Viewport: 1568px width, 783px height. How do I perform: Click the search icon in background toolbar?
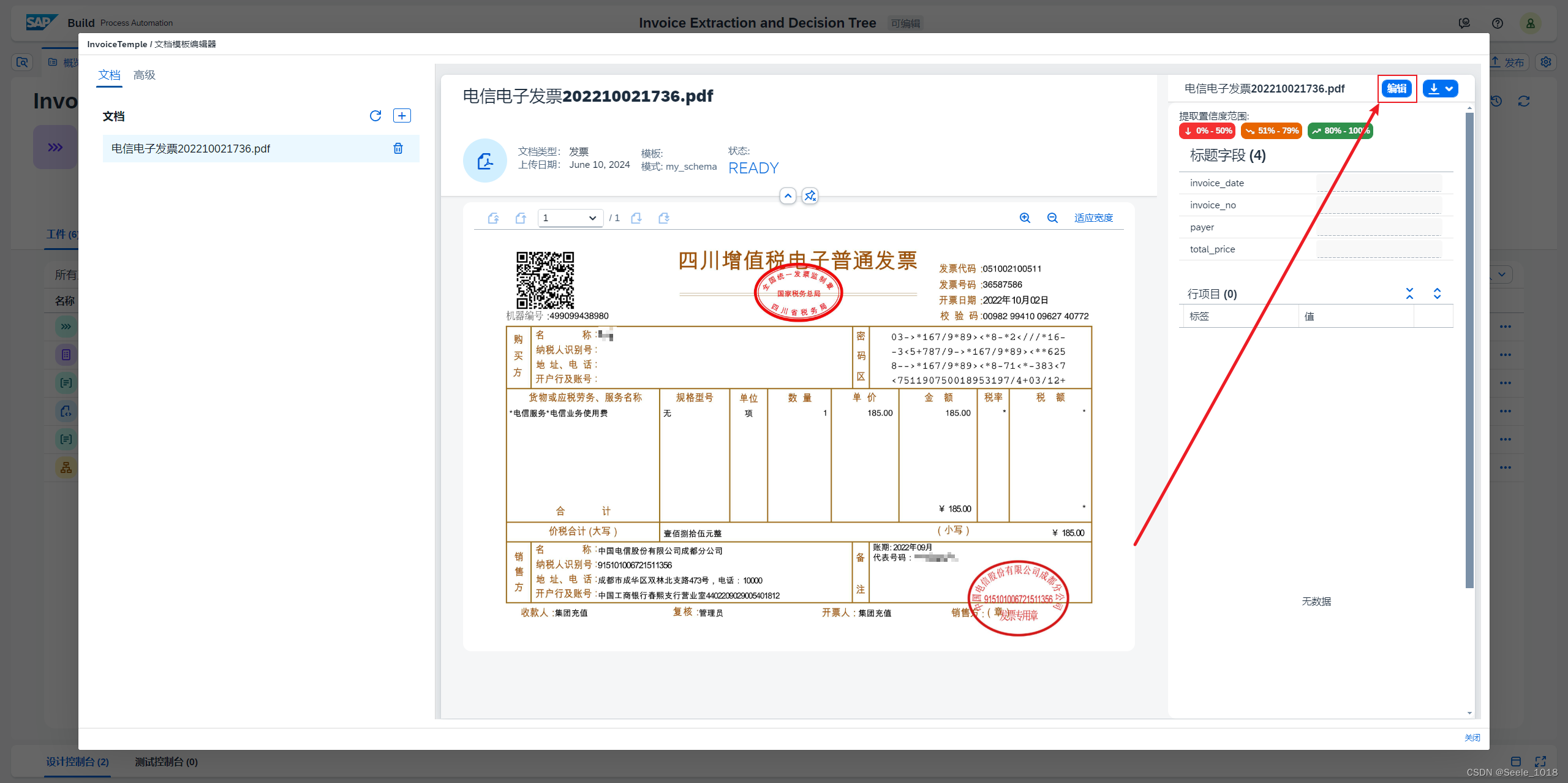22,62
